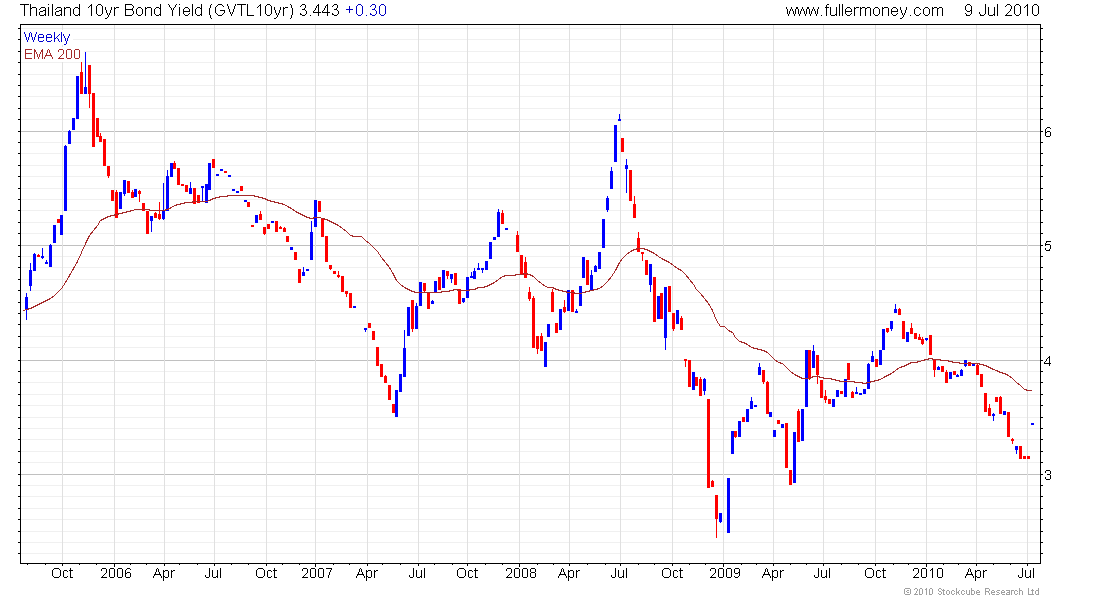
Task: Click the 'Jul' label between 2008 and 2009
Action: pos(619,573)
